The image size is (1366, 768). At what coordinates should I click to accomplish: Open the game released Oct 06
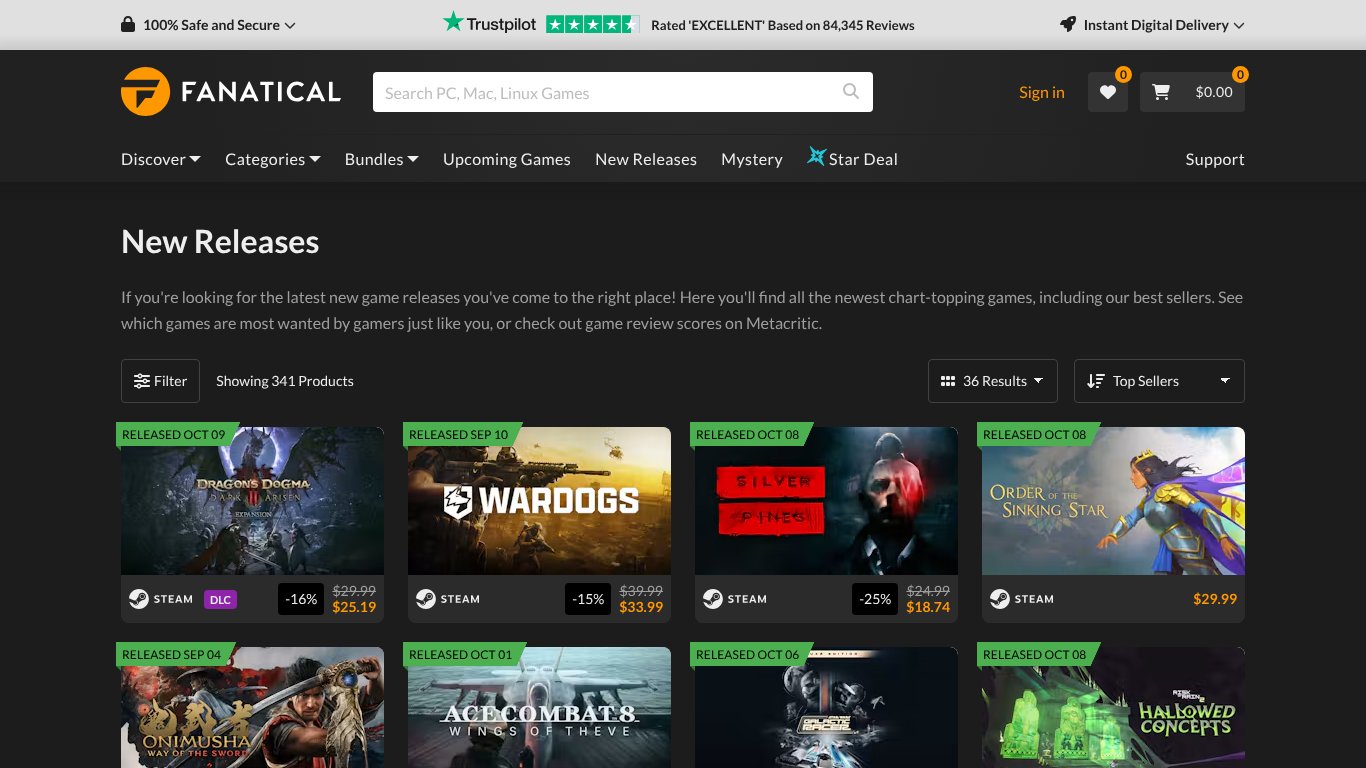point(826,708)
